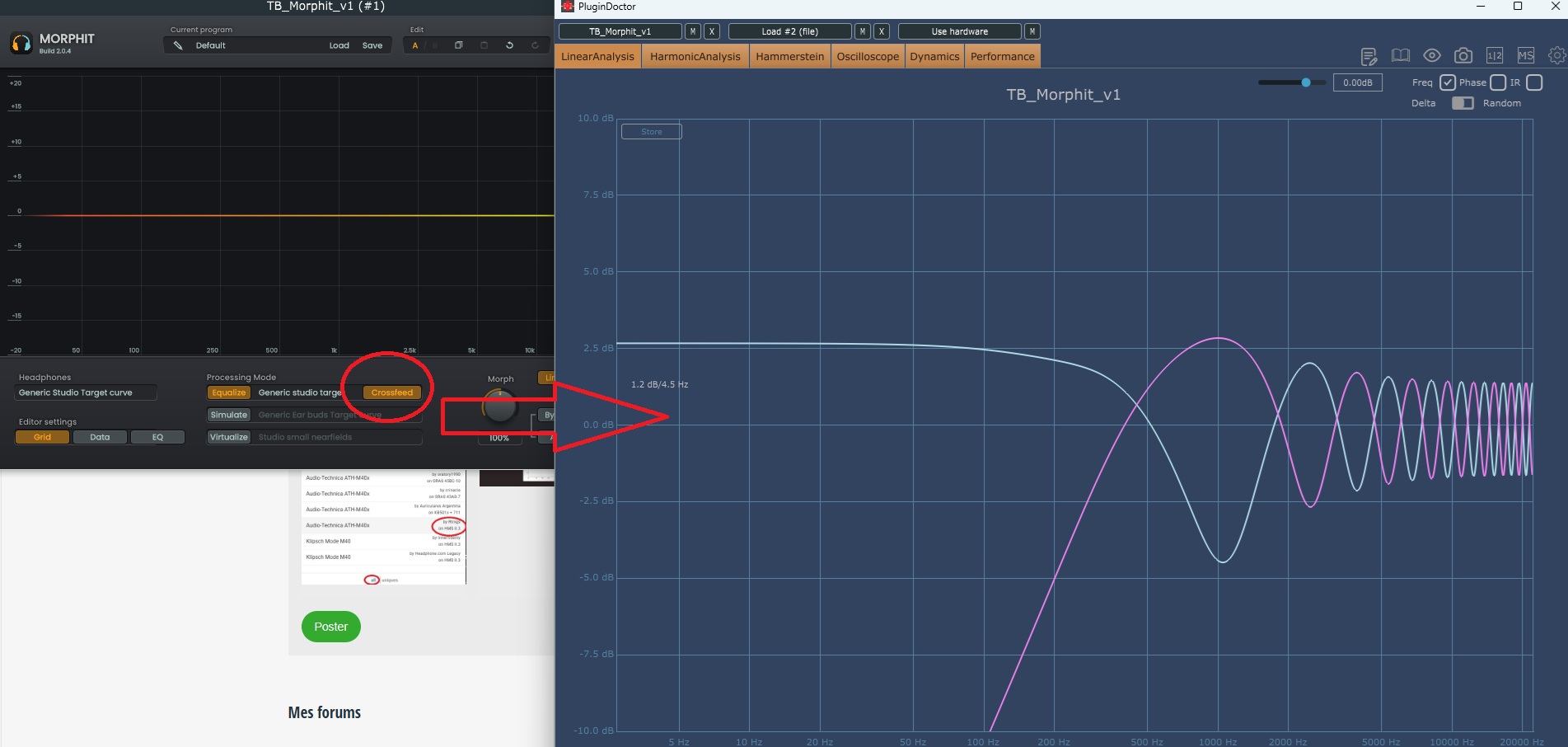Click the undo arrow in Morphit Edit section
The image size is (1568, 747).
pos(509,45)
